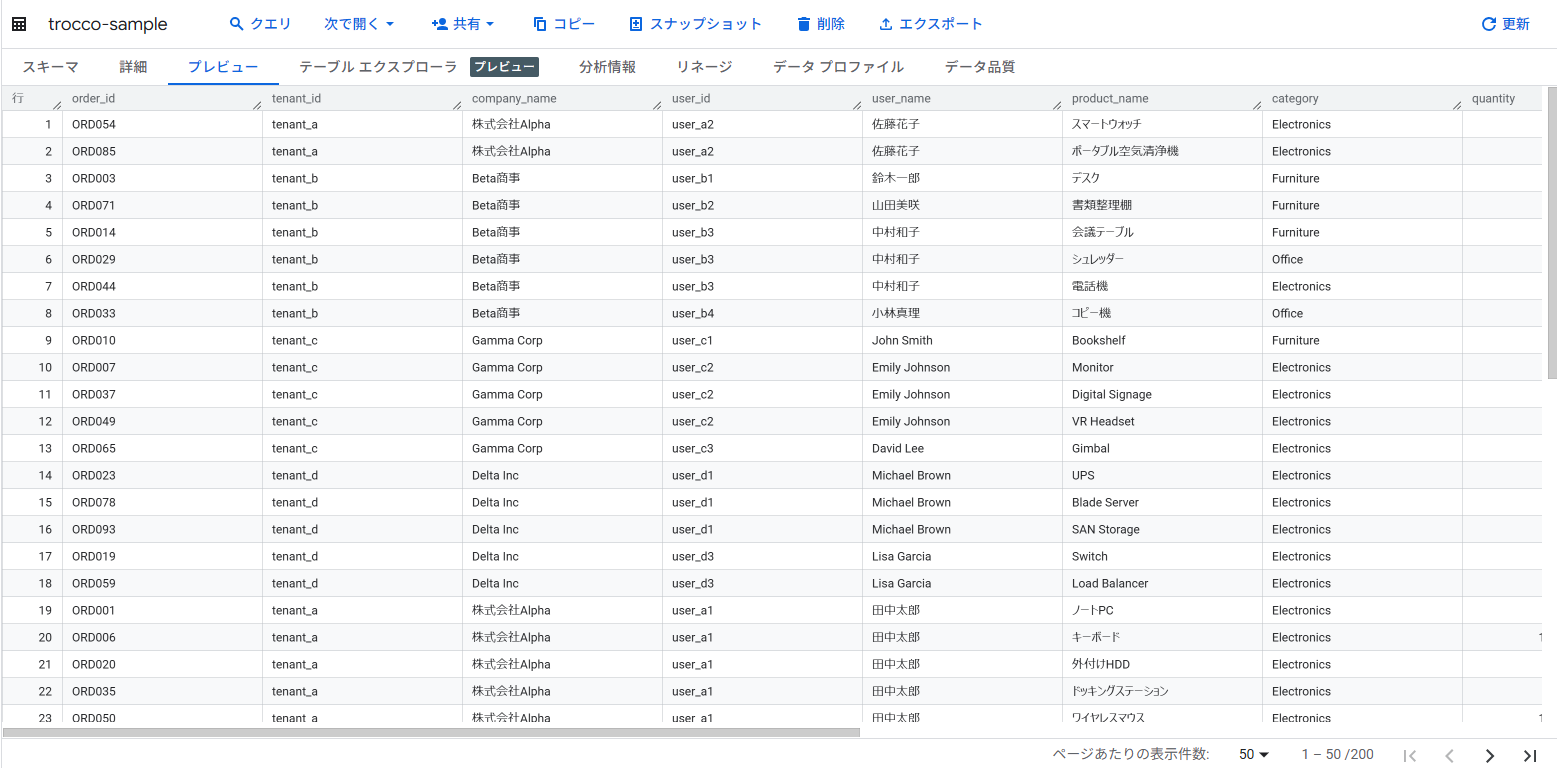Viewport: 1557px width, 768px height.
Task: Open rows per page dropdown showing 50
Action: [1254, 755]
